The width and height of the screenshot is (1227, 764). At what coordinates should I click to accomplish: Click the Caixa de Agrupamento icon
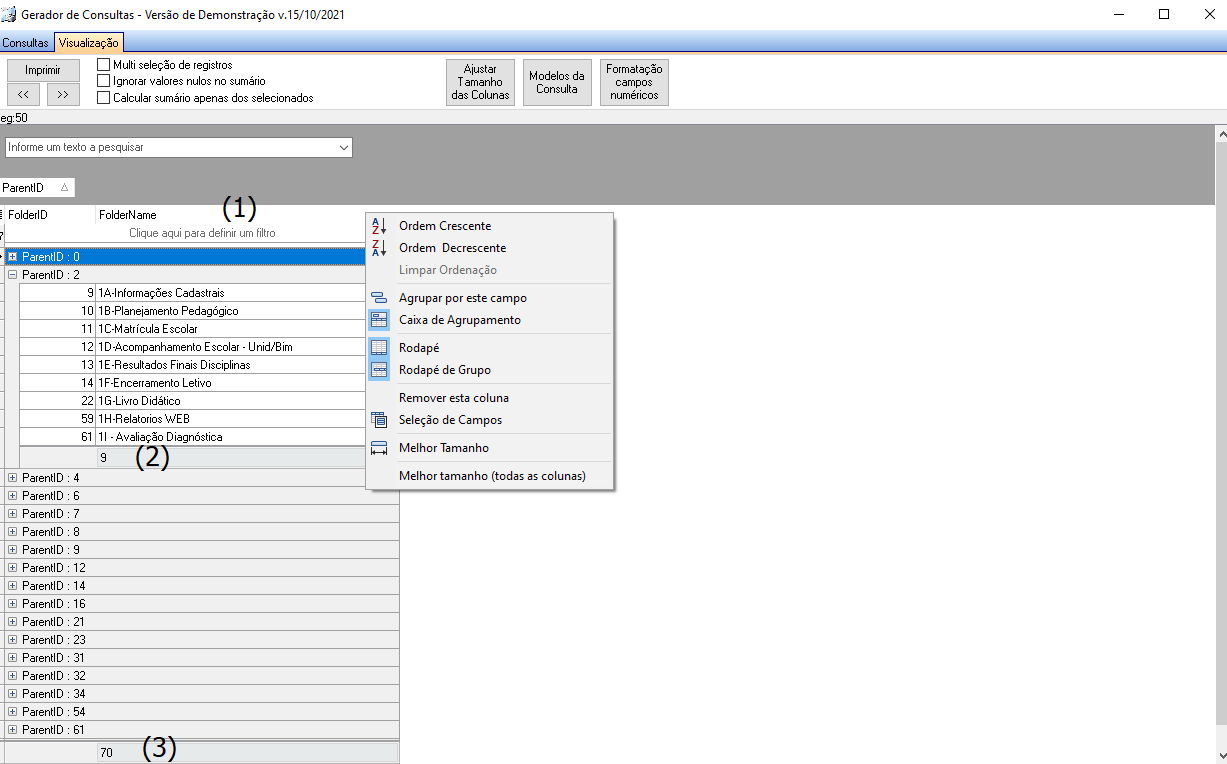[379, 320]
